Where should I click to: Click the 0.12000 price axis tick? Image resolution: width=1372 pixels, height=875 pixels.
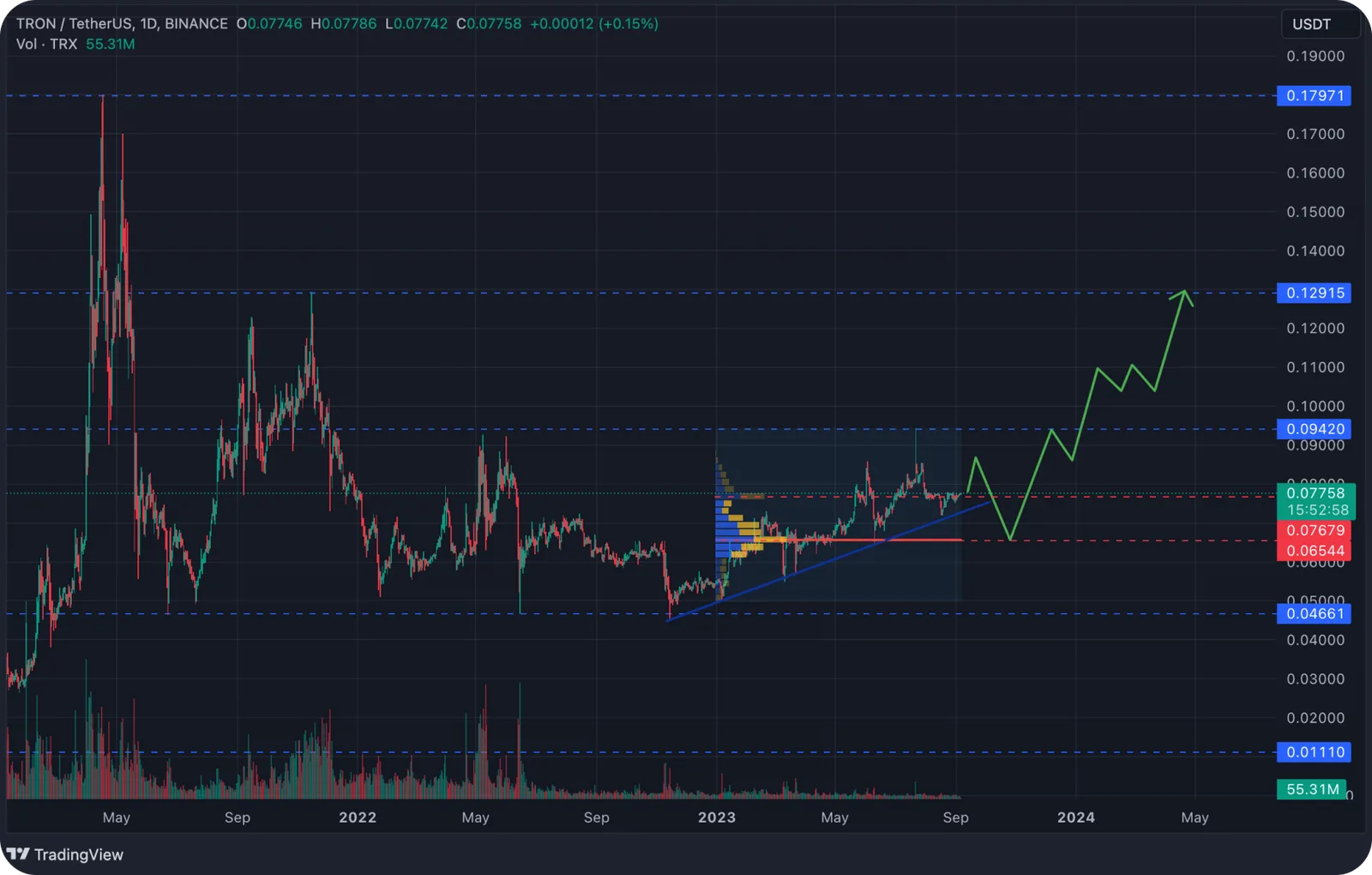[x=1315, y=329]
